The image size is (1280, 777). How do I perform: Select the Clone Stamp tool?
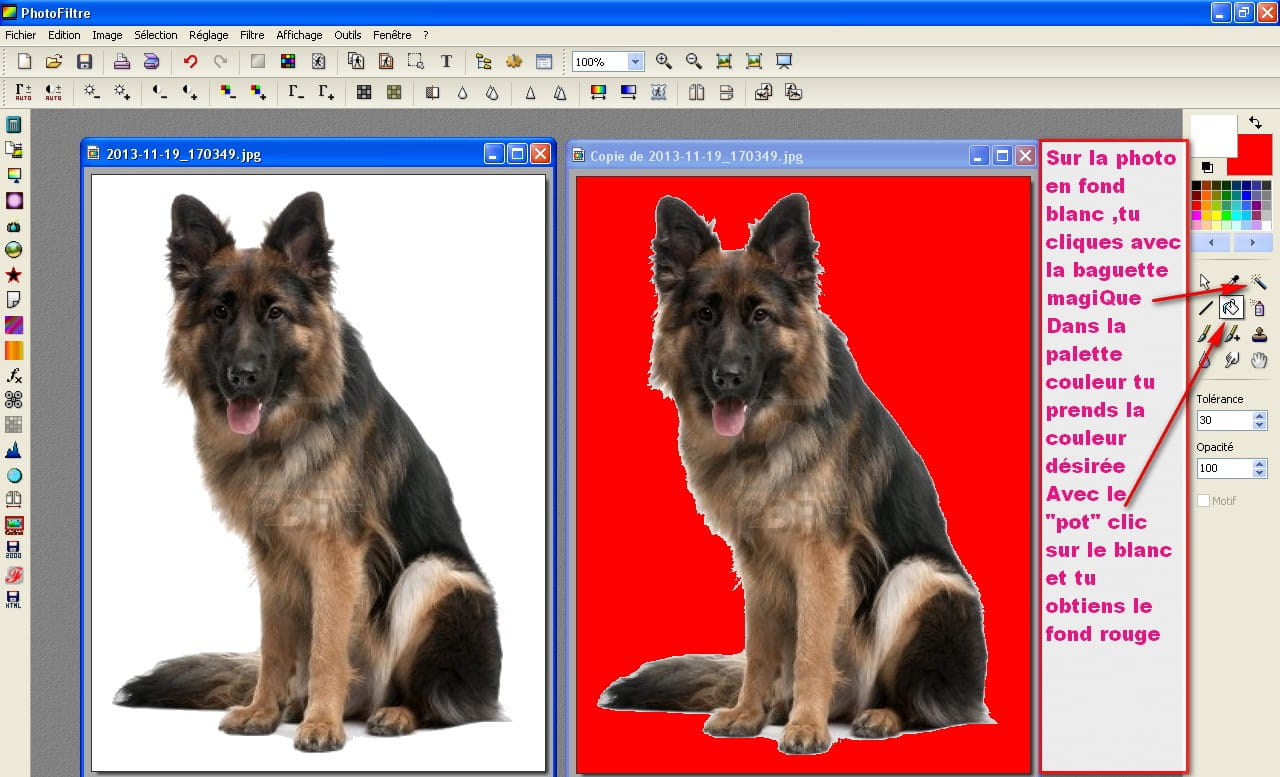click(1259, 334)
